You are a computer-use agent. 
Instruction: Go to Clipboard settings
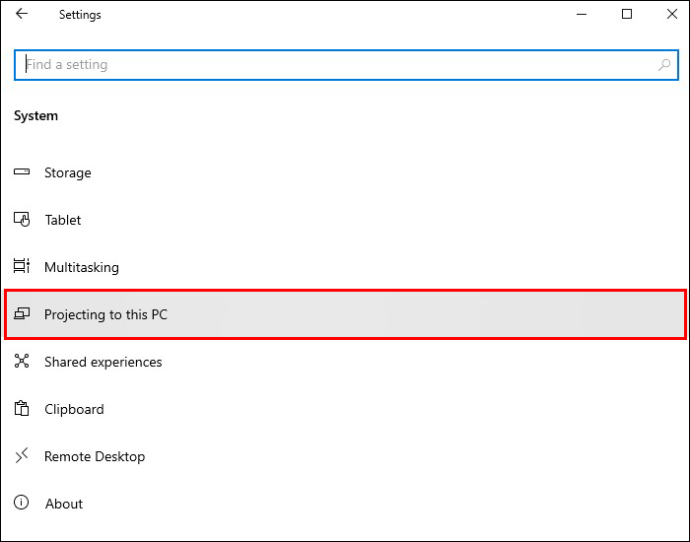[74, 409]
